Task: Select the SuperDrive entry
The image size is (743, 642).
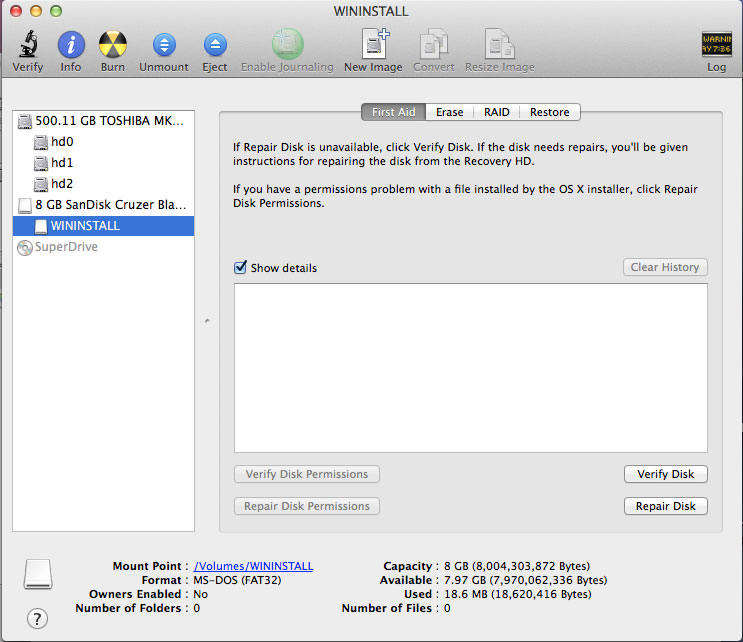Action: point(104,247)
